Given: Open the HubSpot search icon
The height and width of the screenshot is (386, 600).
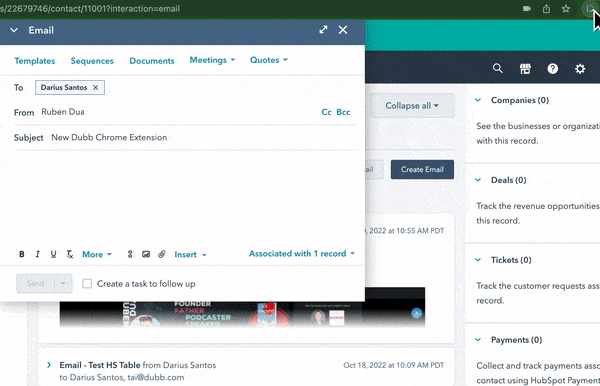Looking at the screenshot, I should click(x=497, y=68).
